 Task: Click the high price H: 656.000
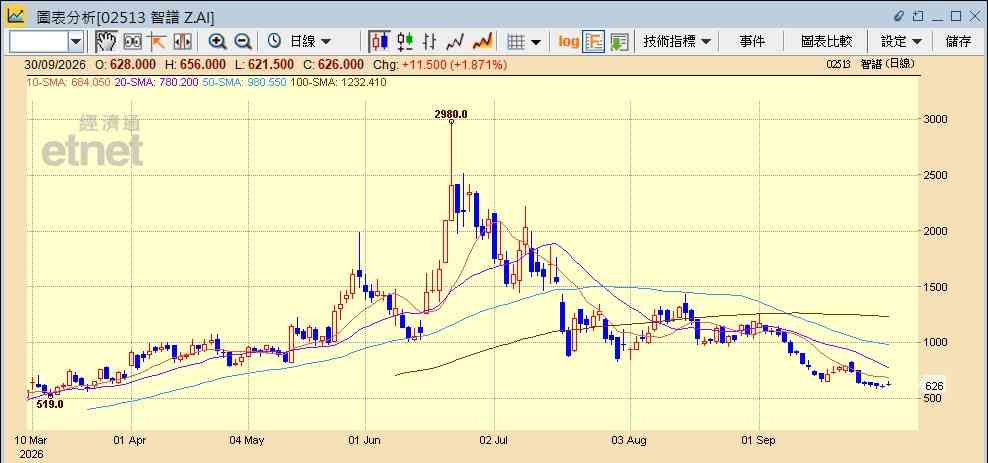[x=195, y=64]
